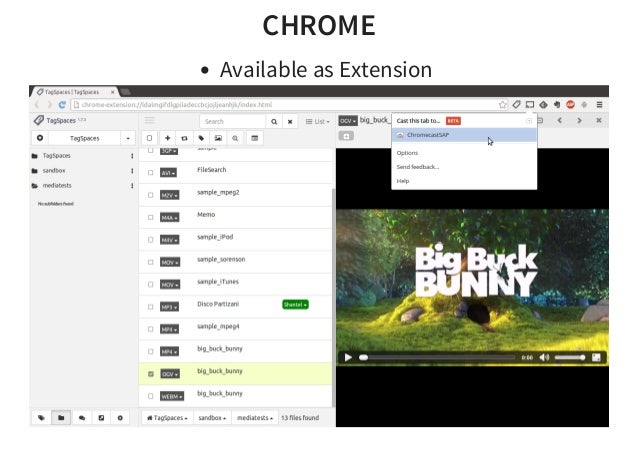
Task: Check the Disco Partizani row checkbox
Action: [x=151, y=307]
